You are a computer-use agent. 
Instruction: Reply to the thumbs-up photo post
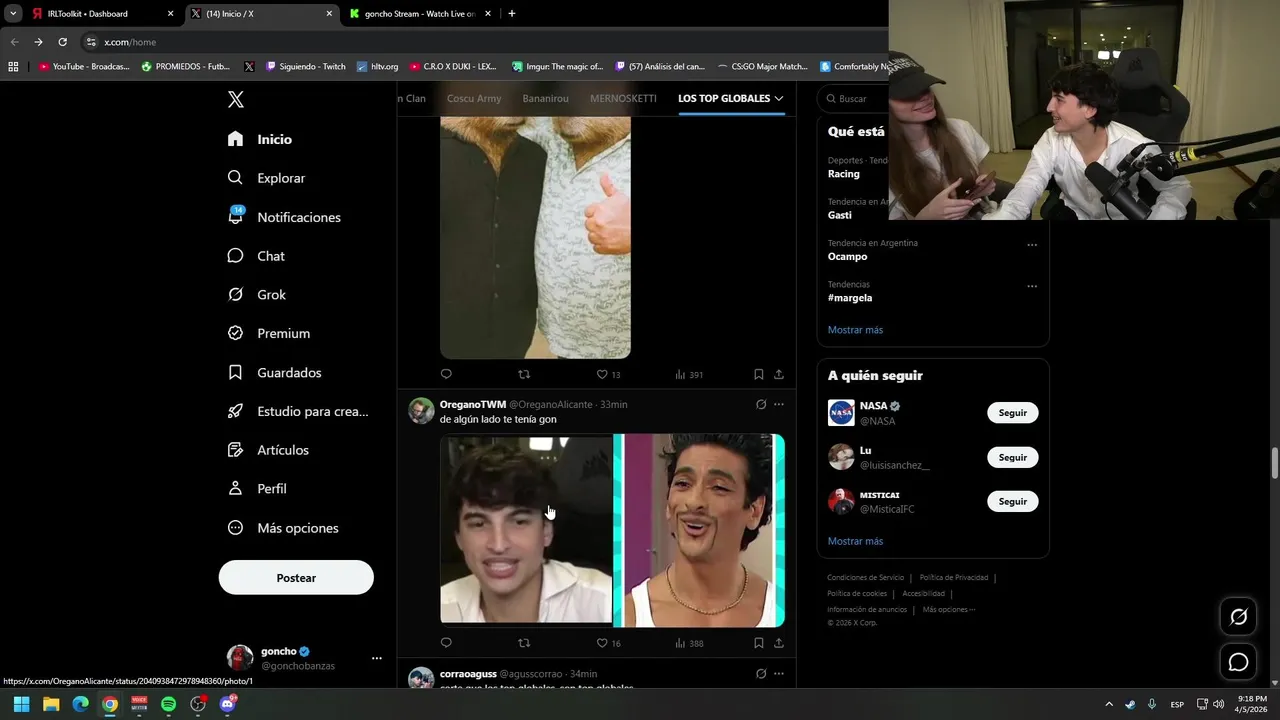pos(446,374)
